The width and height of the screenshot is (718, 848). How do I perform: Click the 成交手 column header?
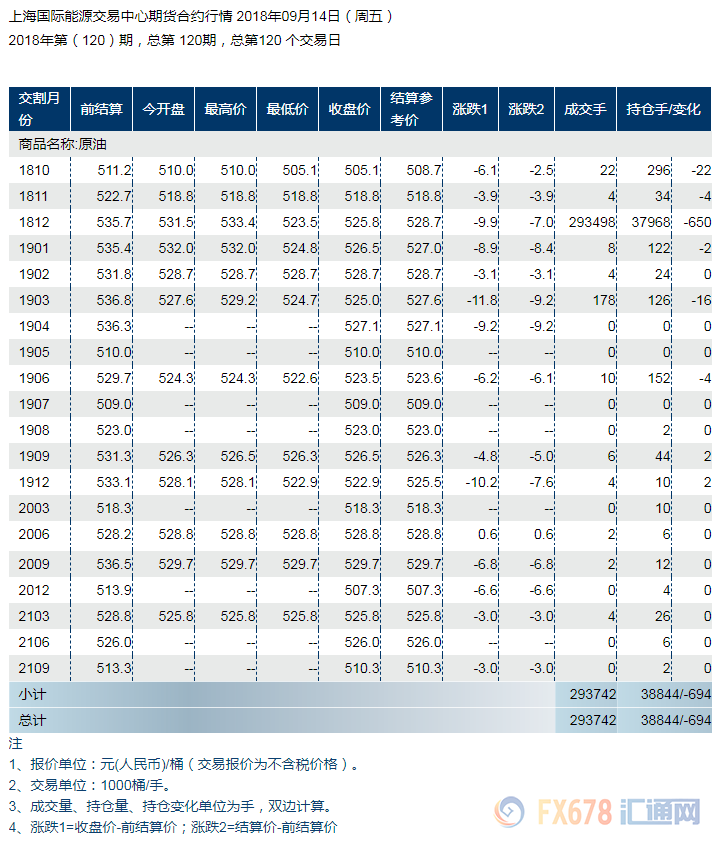586,109
